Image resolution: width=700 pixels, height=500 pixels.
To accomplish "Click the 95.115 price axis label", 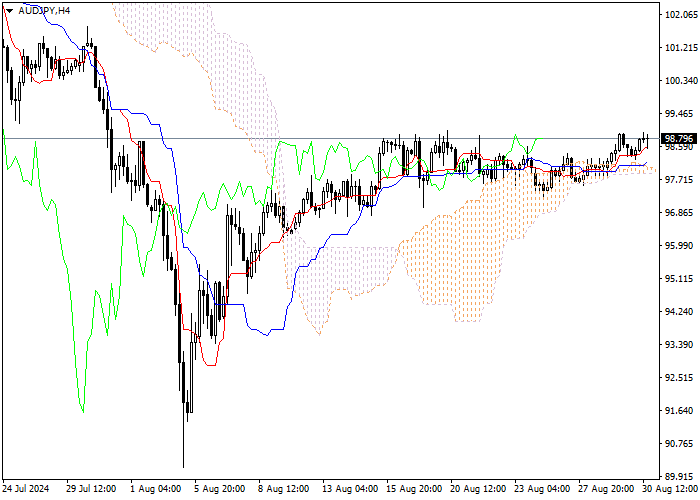I will [x=681, y=279].
